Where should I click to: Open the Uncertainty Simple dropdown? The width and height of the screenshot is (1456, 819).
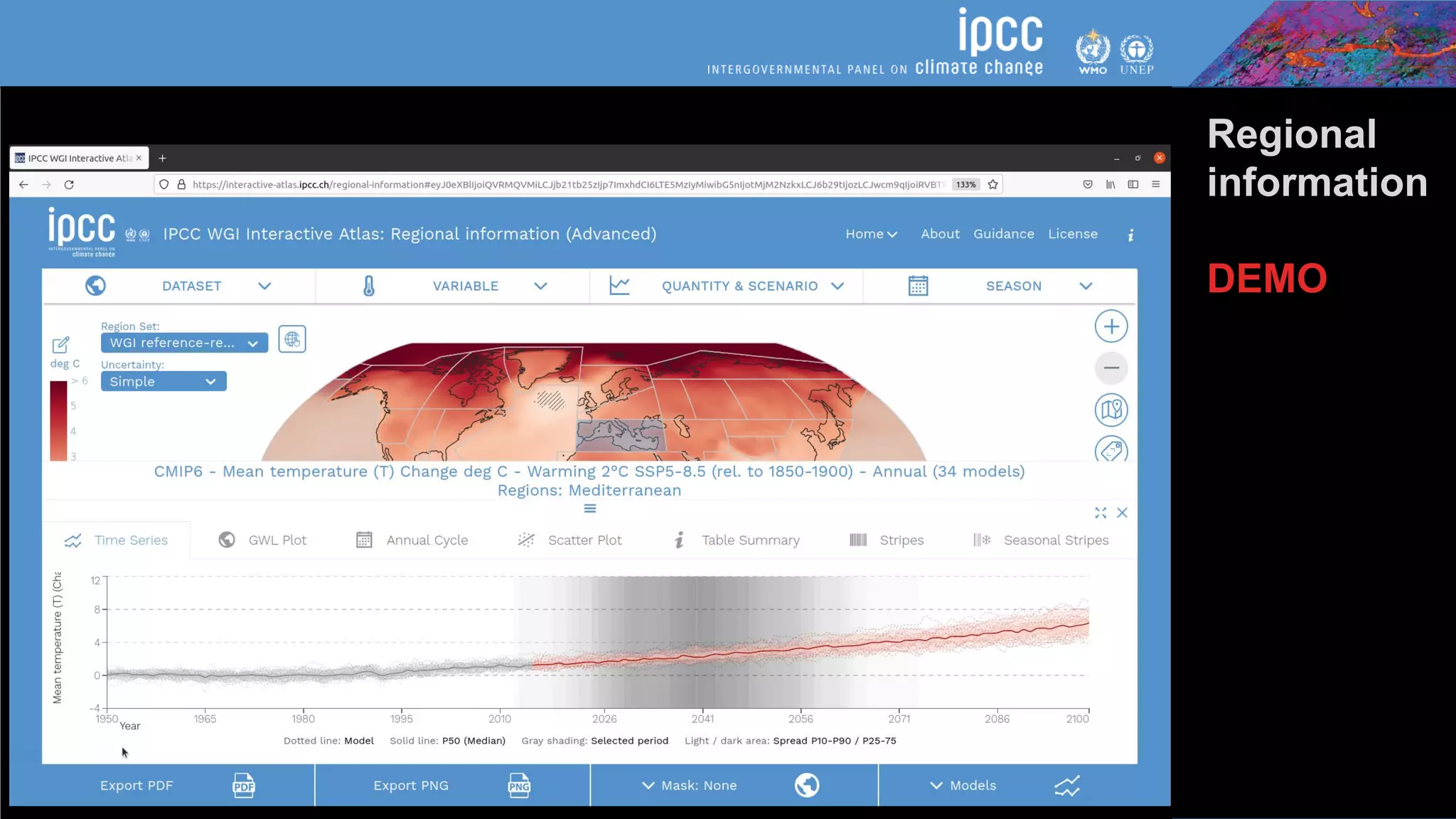coord(164,382)
